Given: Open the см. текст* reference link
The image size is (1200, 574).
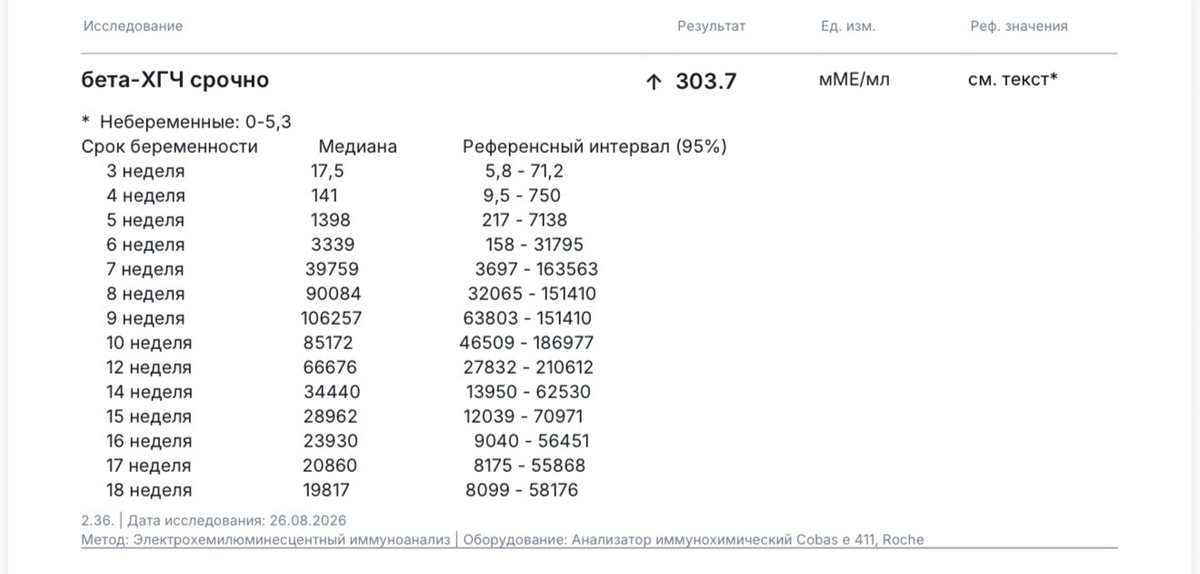Looking at the screenshot, I should pyautogui.click(x=1012, y=79).
